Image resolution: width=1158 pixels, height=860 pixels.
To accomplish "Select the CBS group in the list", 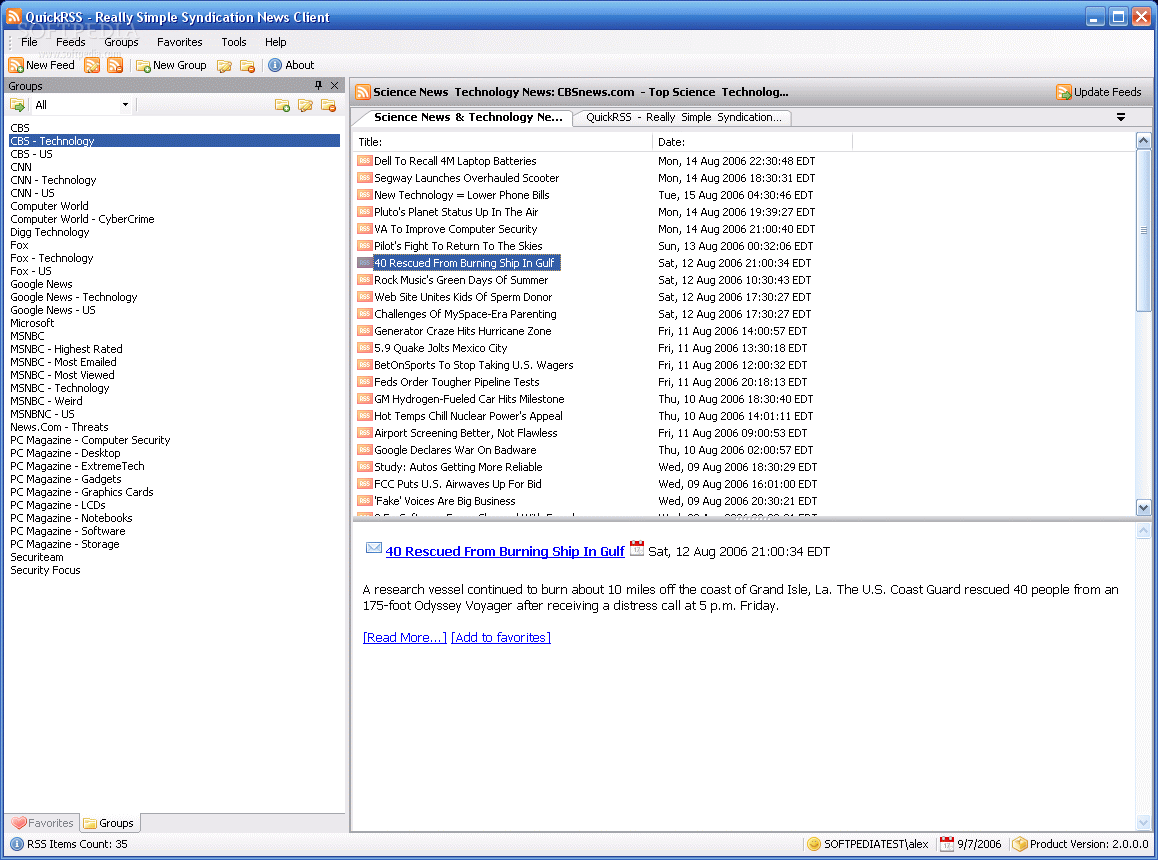I will point(20,128).
